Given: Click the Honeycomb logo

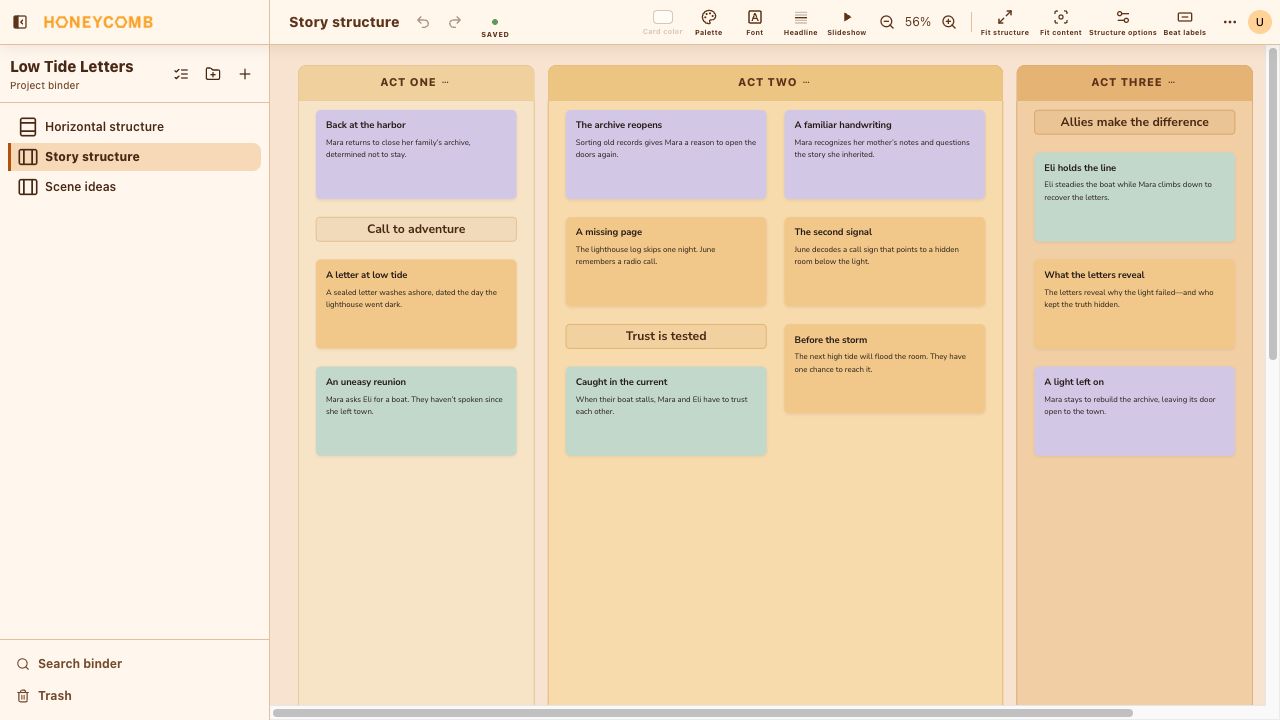Looking at the screenshot, I should [x=98, y=22].
